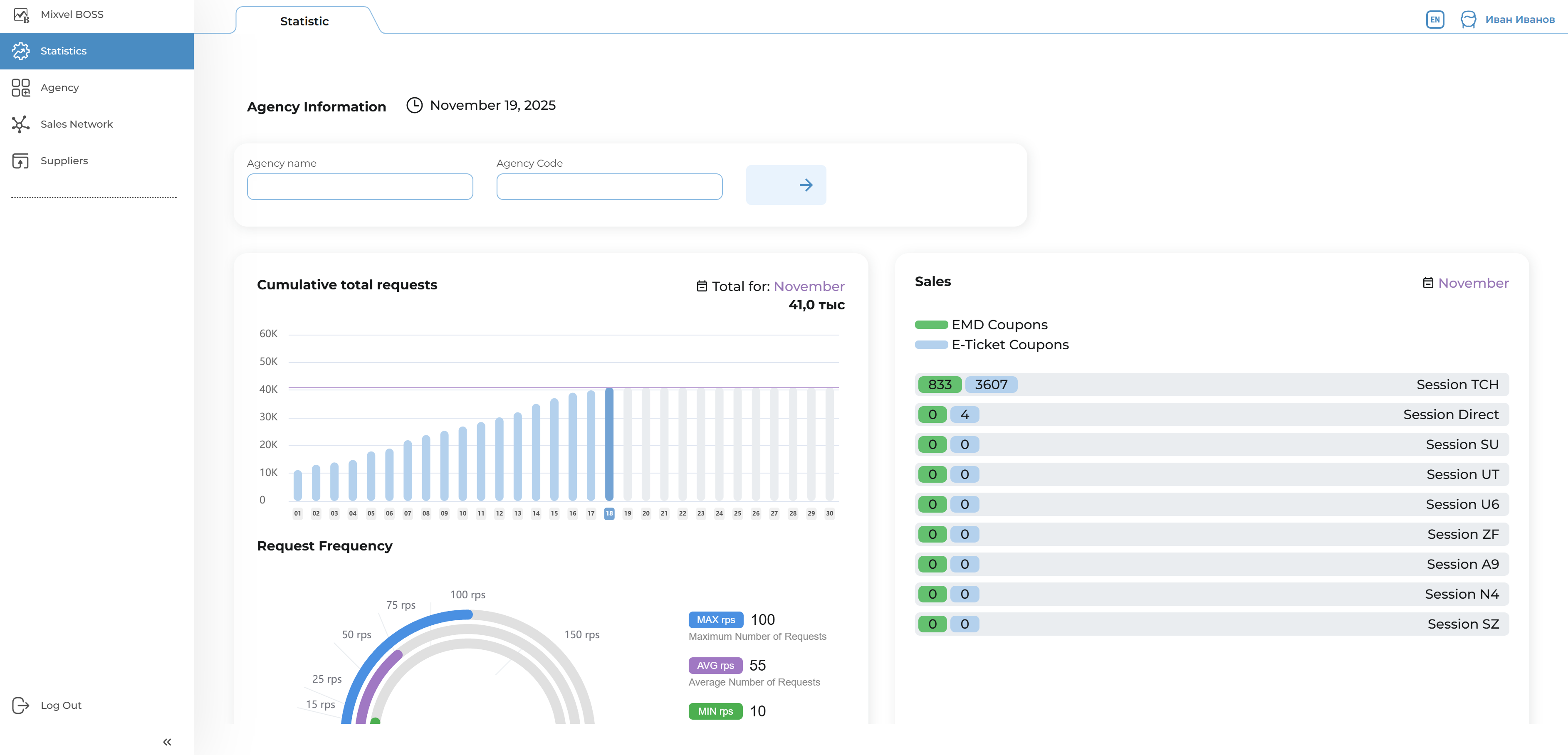This screenshot has width=1568, height=755.
Task: Click the Agency grid icon
Action: (x=21, y=88)
